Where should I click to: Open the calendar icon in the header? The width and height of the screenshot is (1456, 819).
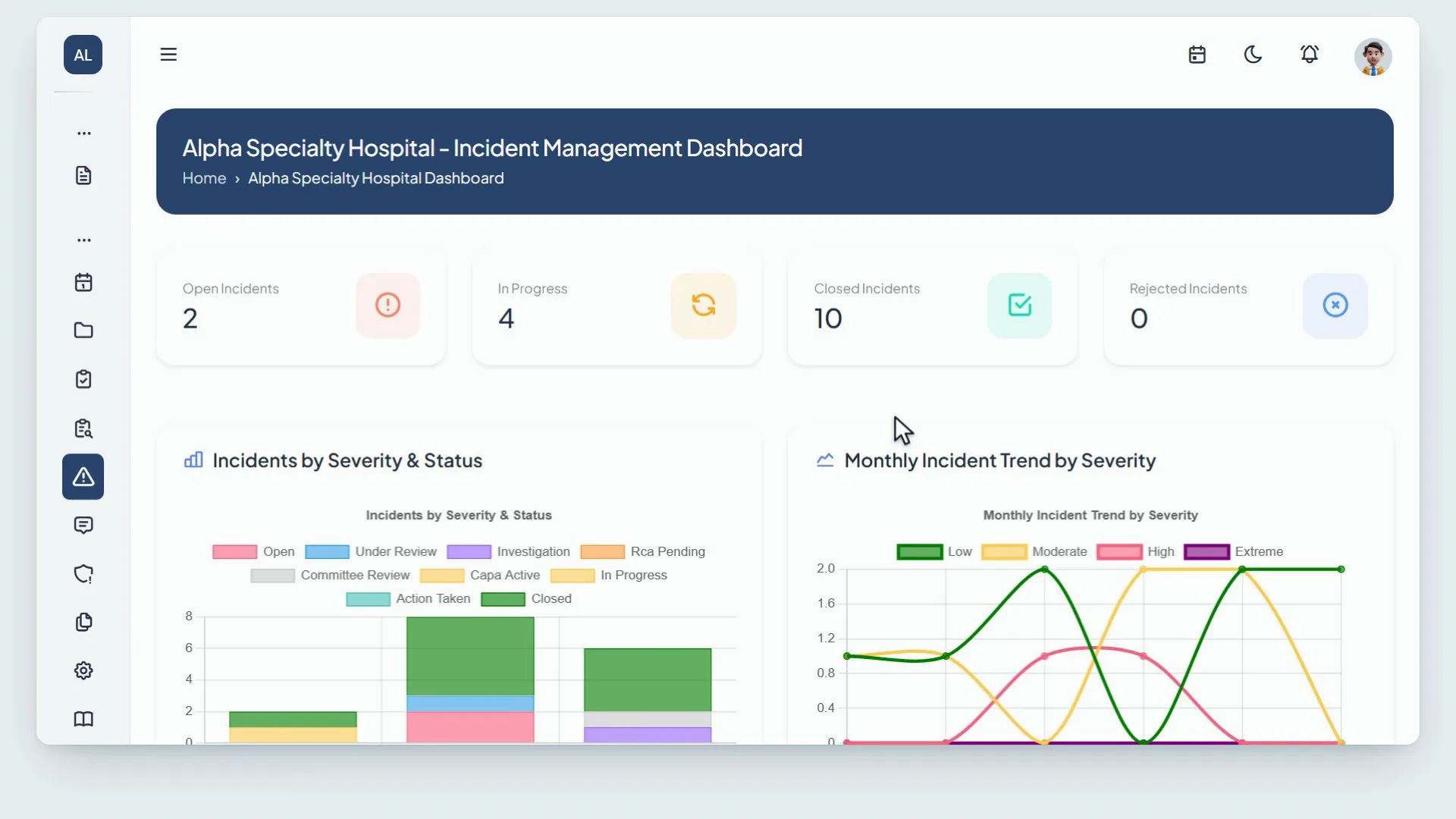(x=1197, y=55)
